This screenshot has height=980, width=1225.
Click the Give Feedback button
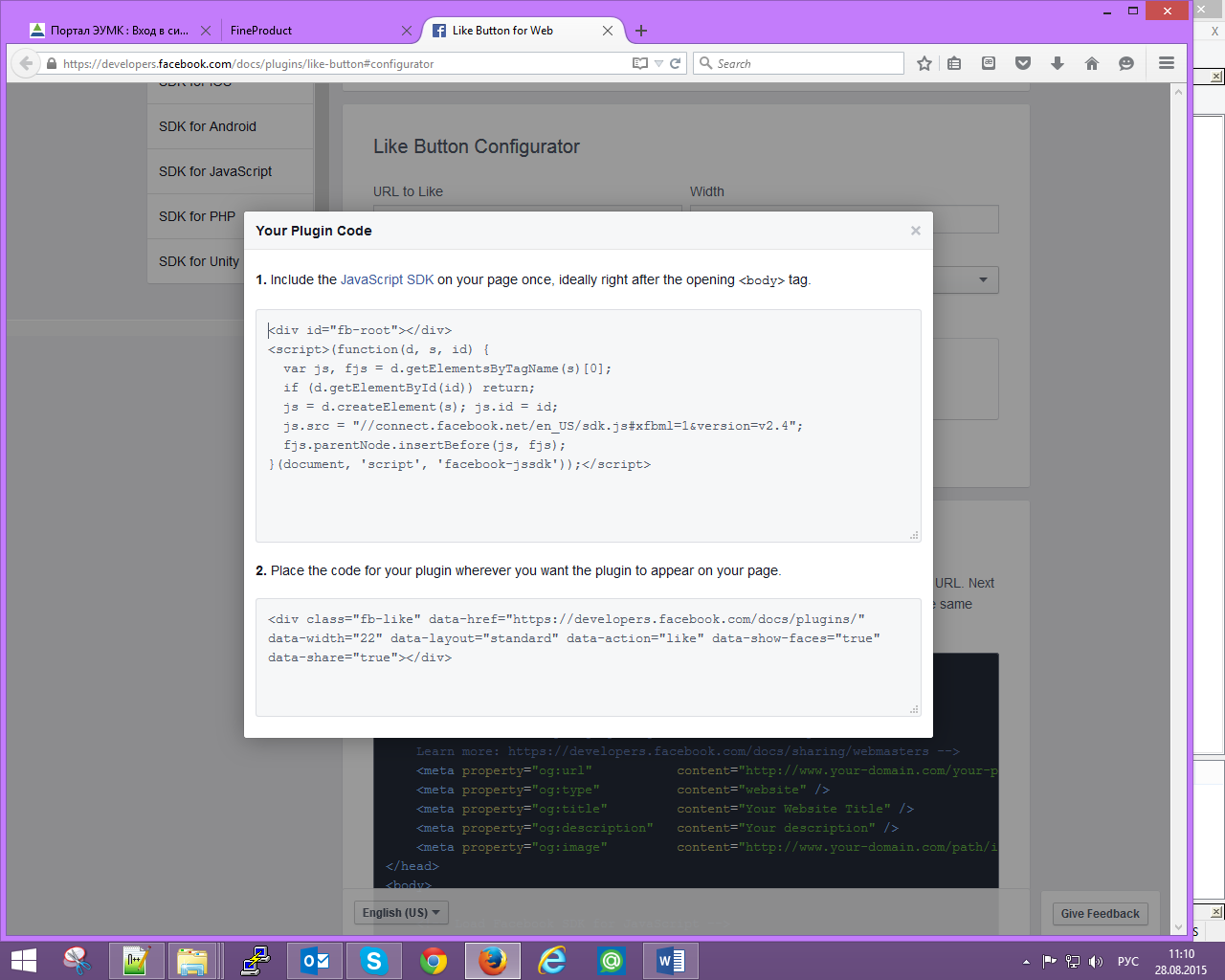click(x=1100, y=914)
